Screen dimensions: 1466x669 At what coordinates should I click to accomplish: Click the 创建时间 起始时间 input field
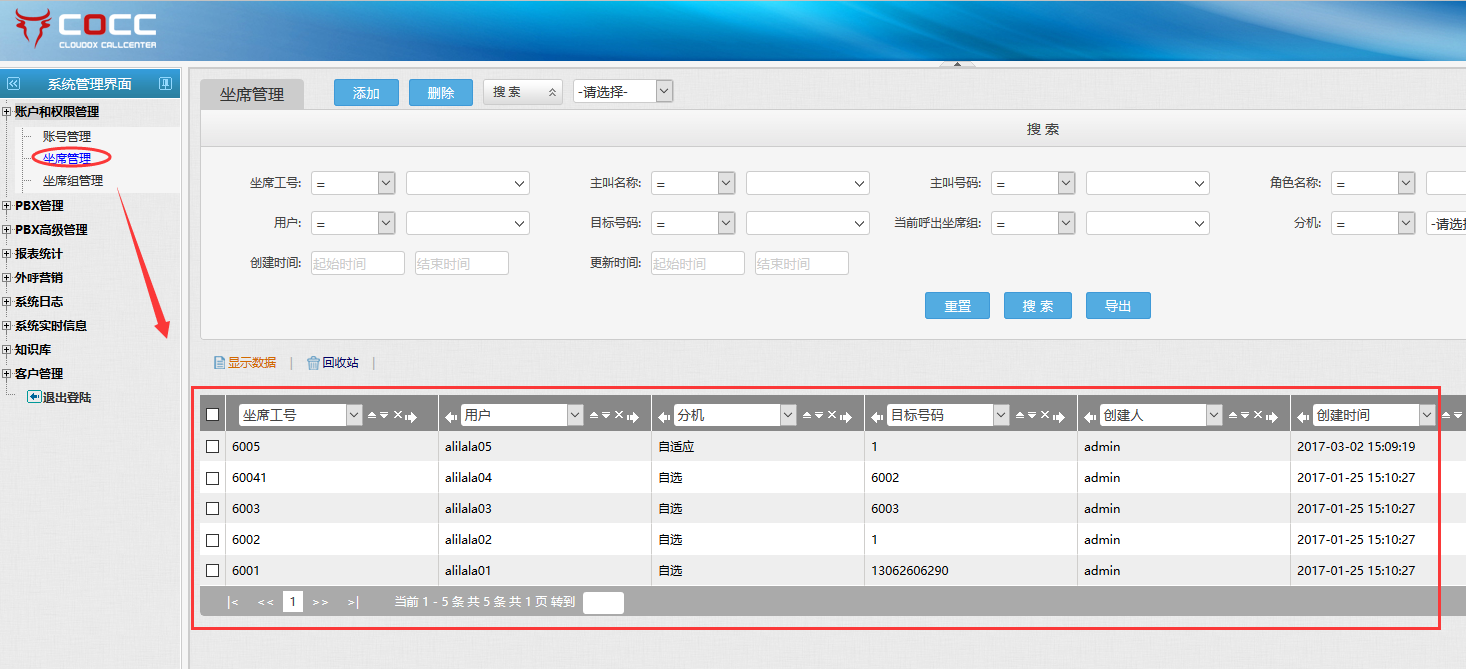click(x=357, y=264)
